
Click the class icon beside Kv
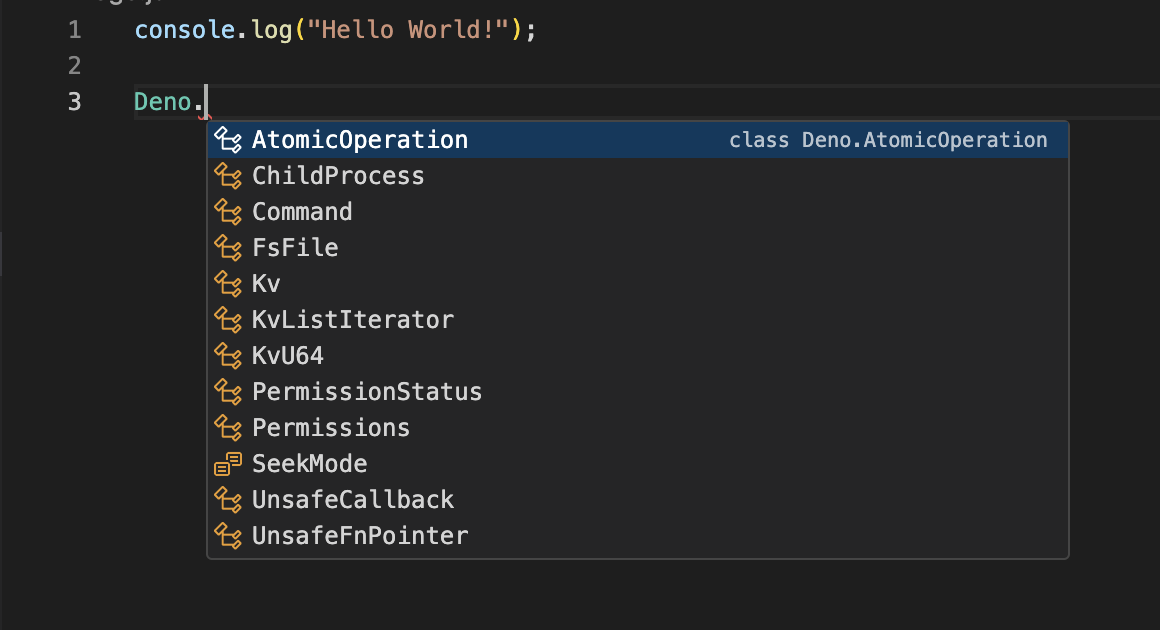229,284
